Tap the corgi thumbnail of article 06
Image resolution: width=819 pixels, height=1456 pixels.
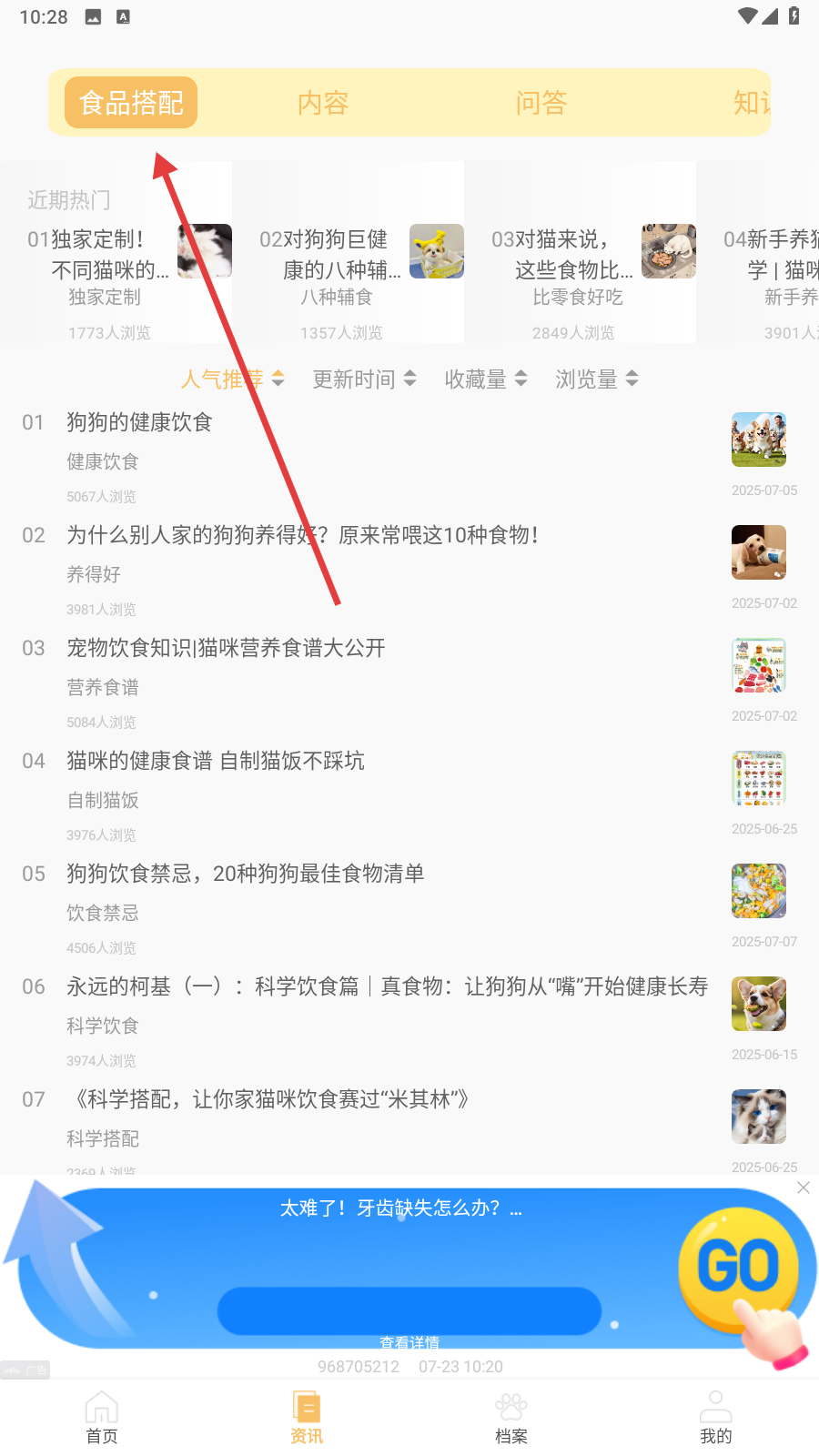759,1004
